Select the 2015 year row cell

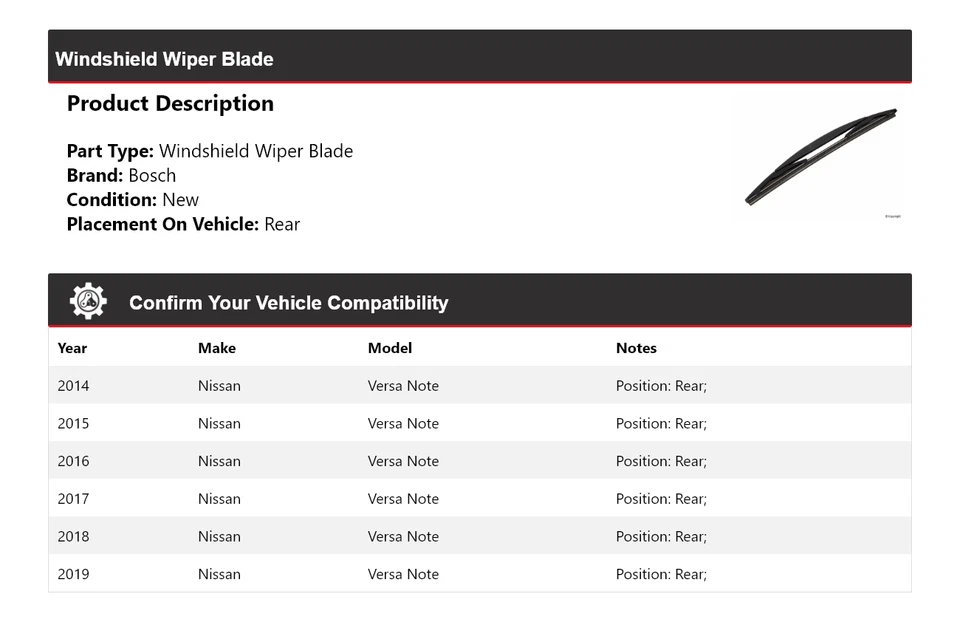pyautogui.click(x=73, y=424)
